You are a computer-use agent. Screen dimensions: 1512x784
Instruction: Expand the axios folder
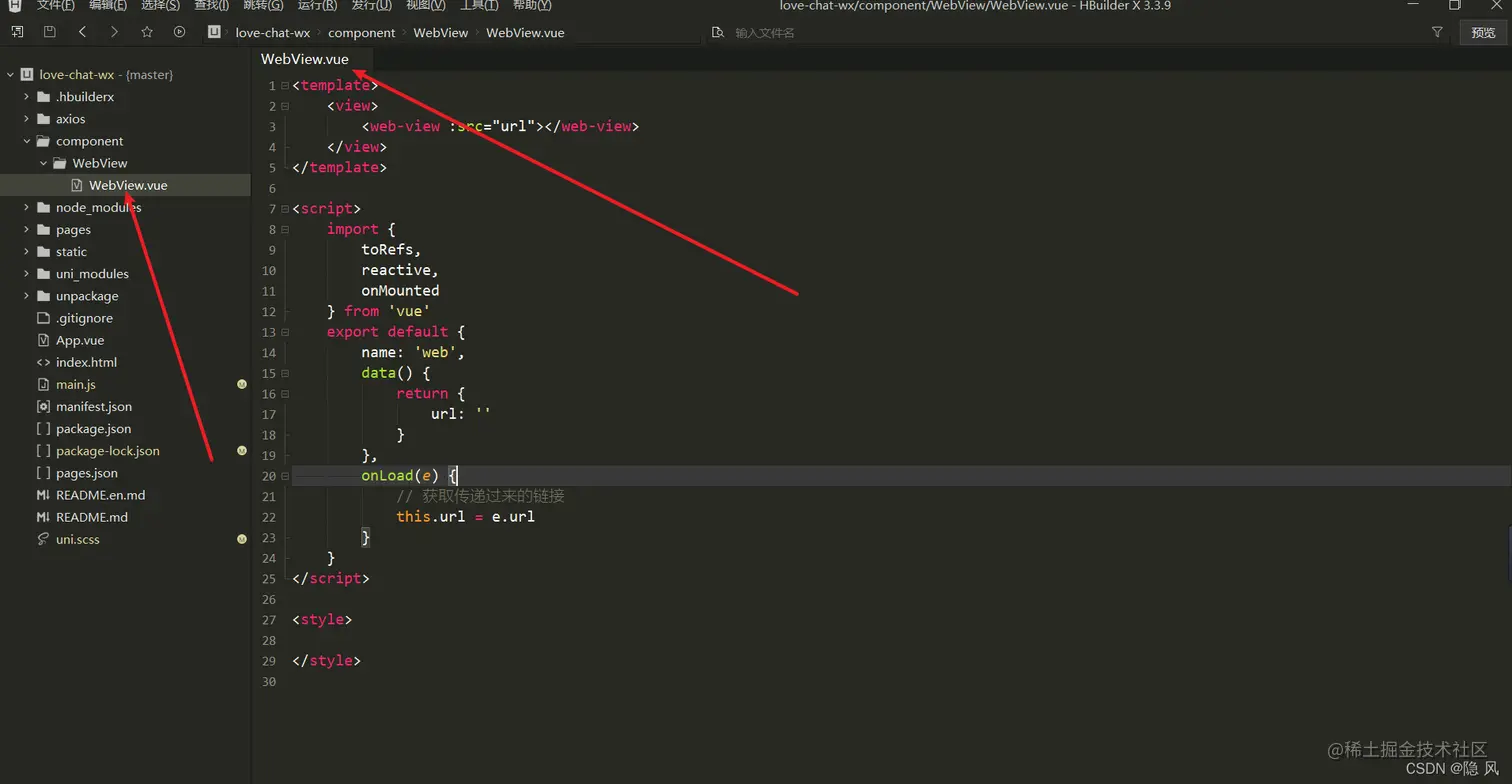(x=27, y=119)
